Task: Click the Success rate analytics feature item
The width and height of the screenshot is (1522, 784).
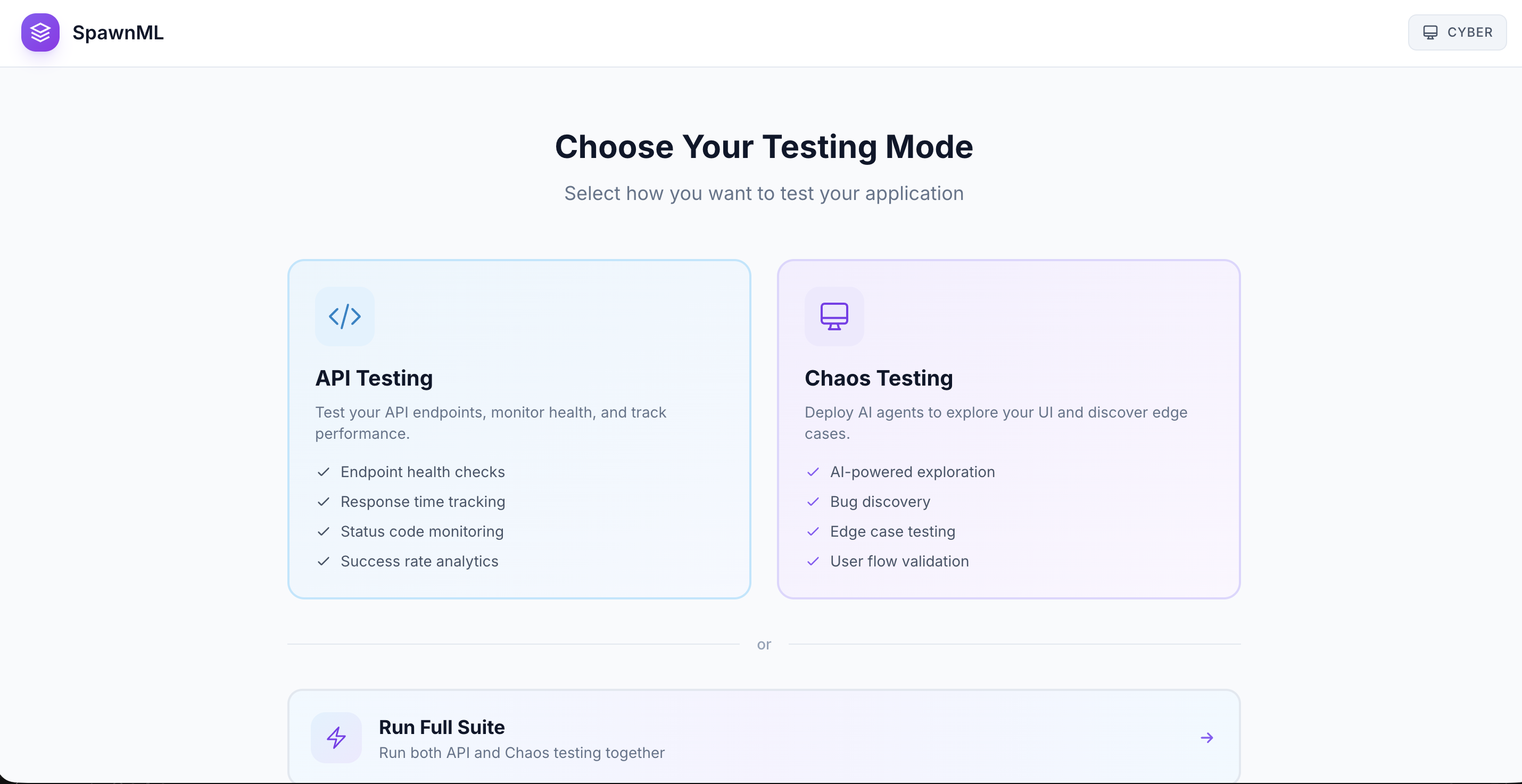Action: (x=418, y=562)
